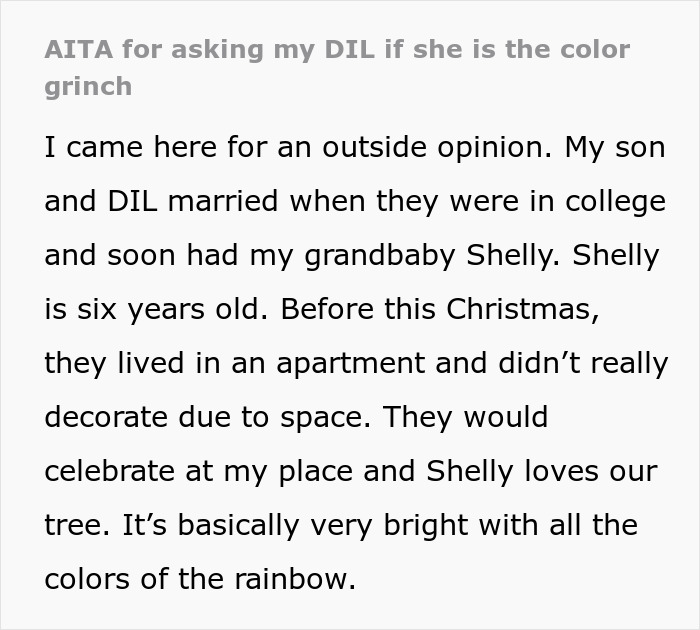700x630 pixels.
Task: Click the post title starting with 'AITA for asking'
Action: pos(337,49)
